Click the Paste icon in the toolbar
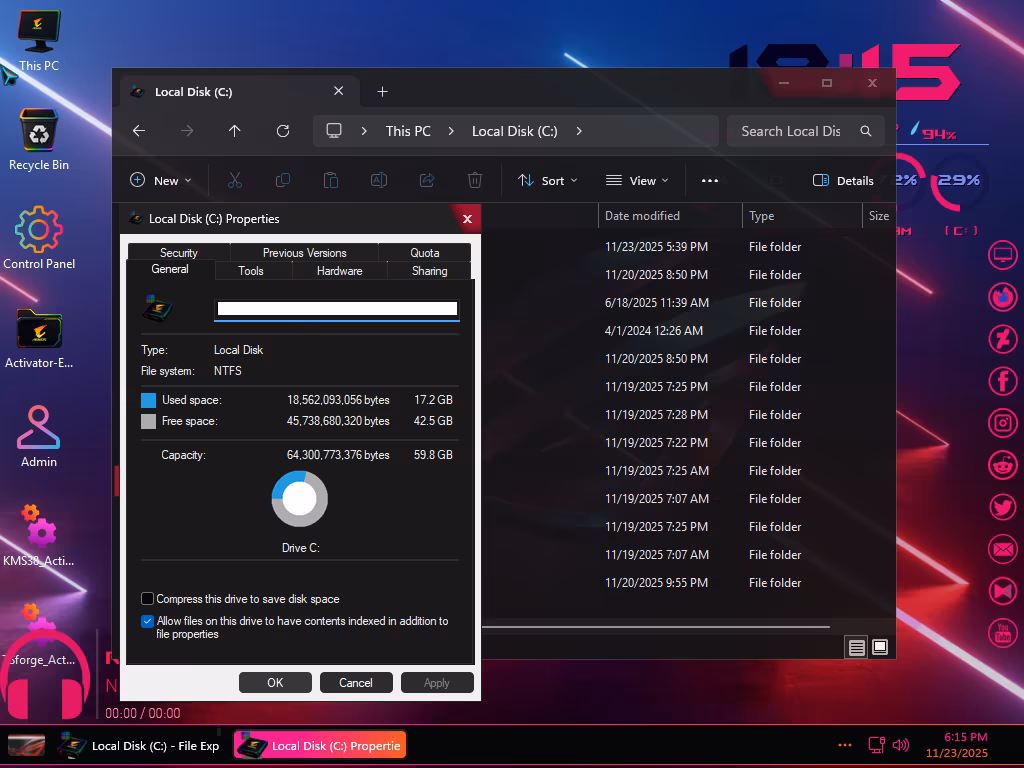The height and width of the screenshot is (768, 1024). pyautogui.click(x=331, y=180)
